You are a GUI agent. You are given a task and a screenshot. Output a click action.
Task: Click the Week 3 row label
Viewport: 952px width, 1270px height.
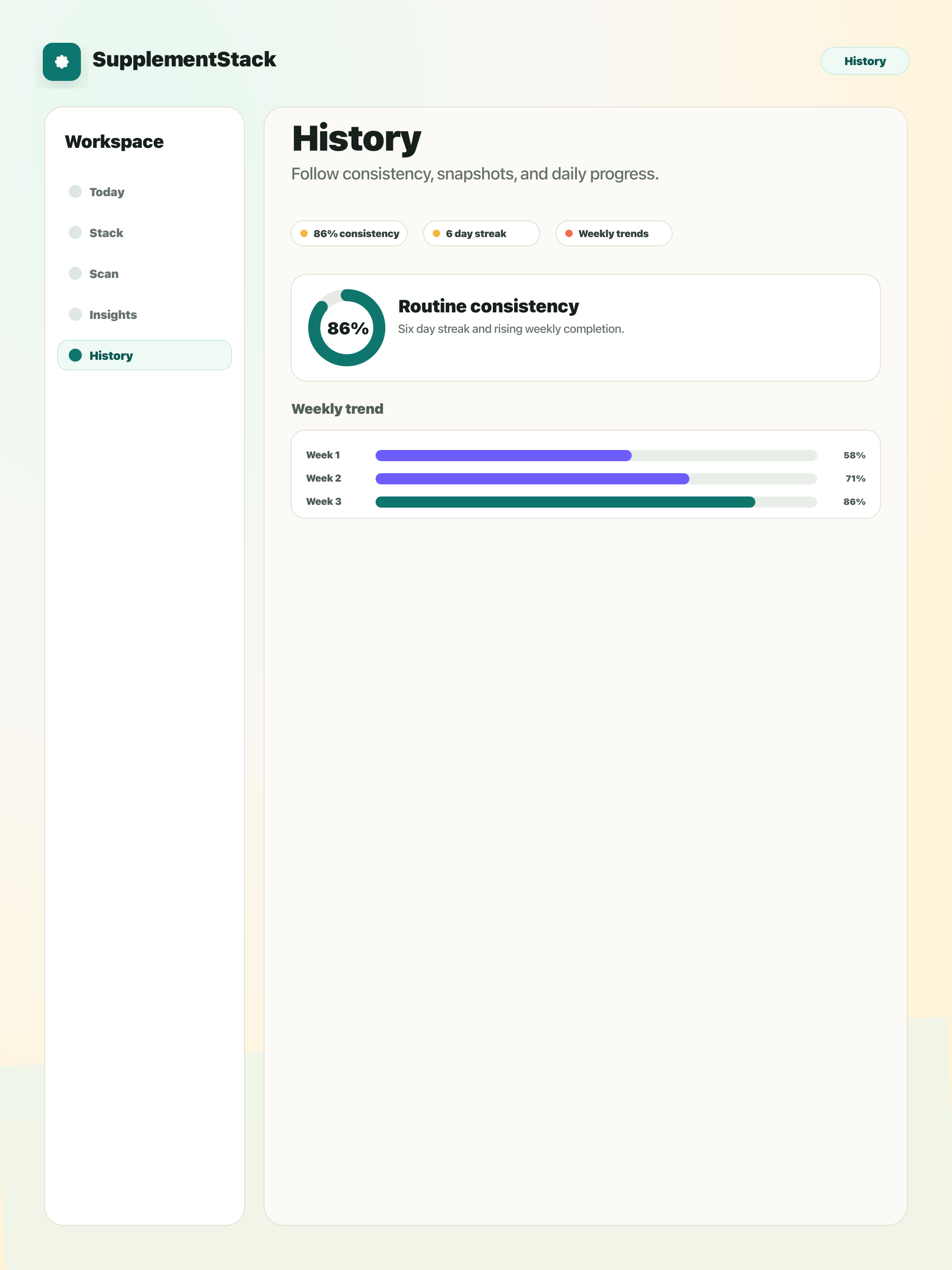(x=323, y=502)
